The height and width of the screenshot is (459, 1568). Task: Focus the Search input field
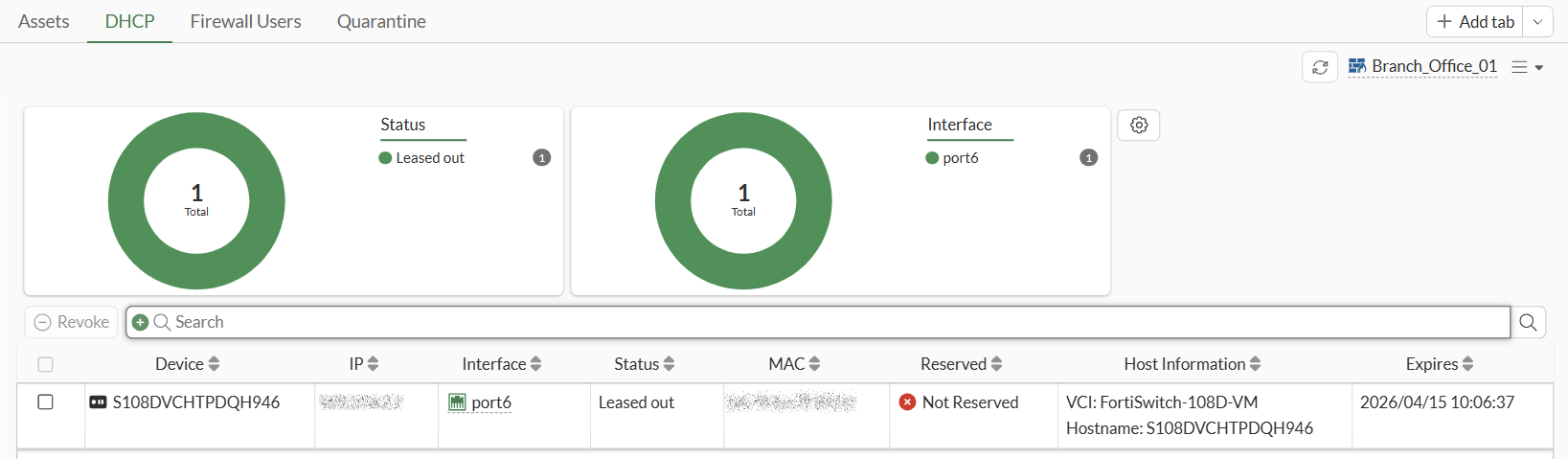[833, 323]
